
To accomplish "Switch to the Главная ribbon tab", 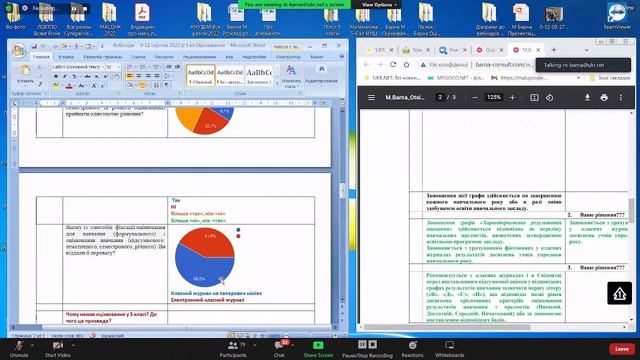I will click(x=41, y=57).
